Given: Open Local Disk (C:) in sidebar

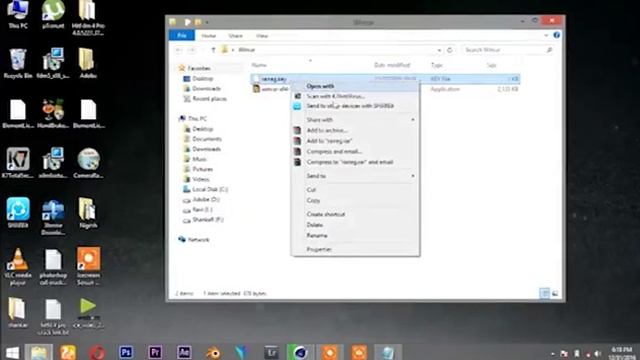Looking at the screenshot, I should (210, 189).
